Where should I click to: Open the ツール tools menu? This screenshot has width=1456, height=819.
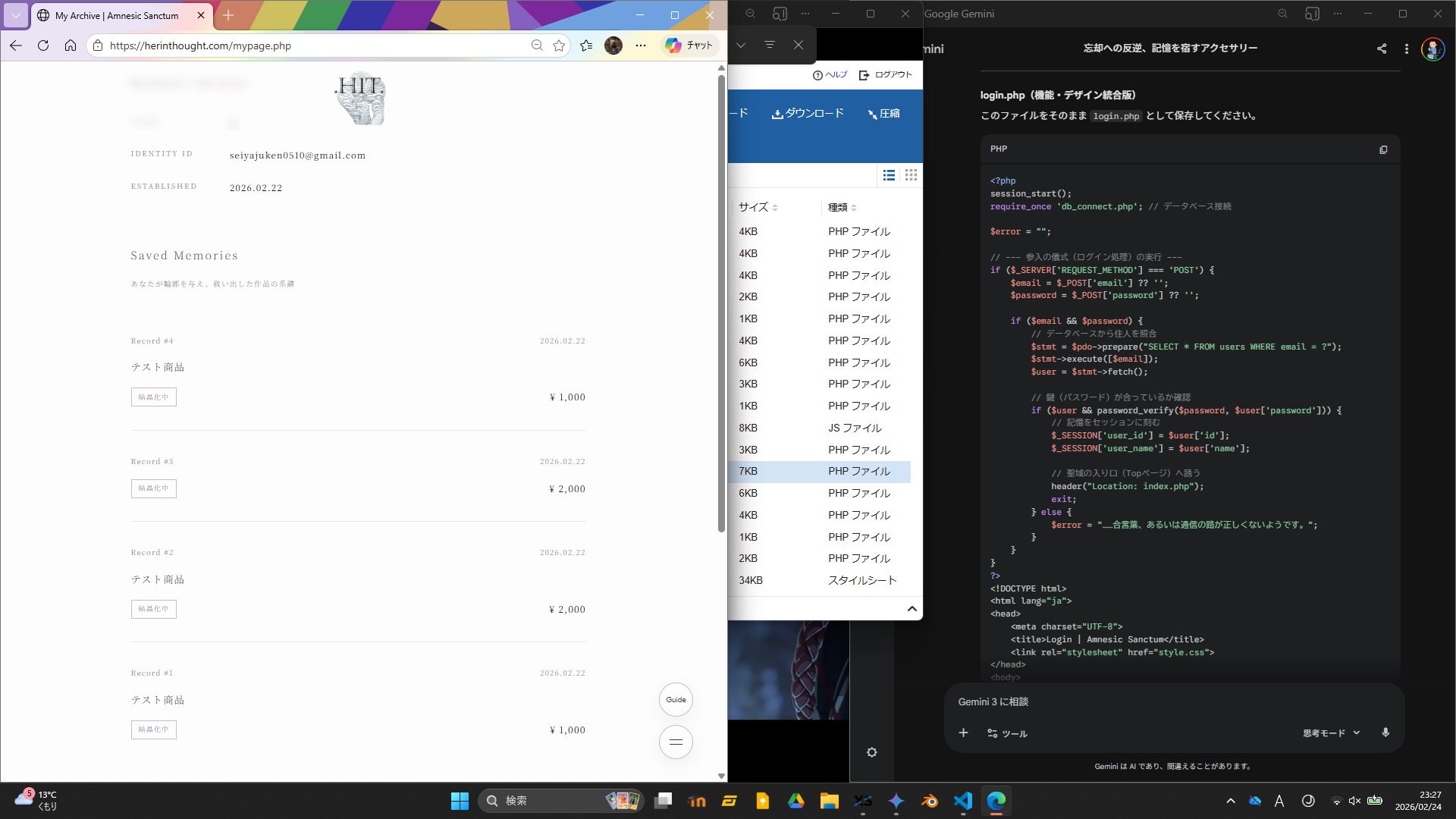(x=1007, y=733)
